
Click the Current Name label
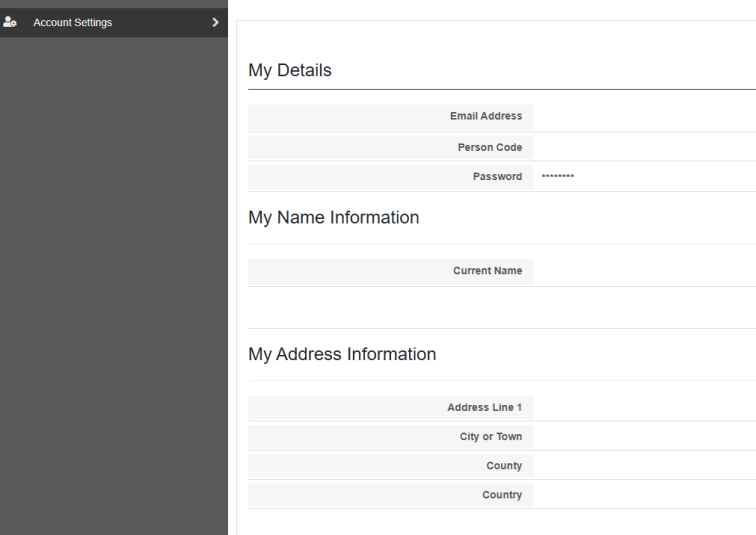tap(487, 271)
